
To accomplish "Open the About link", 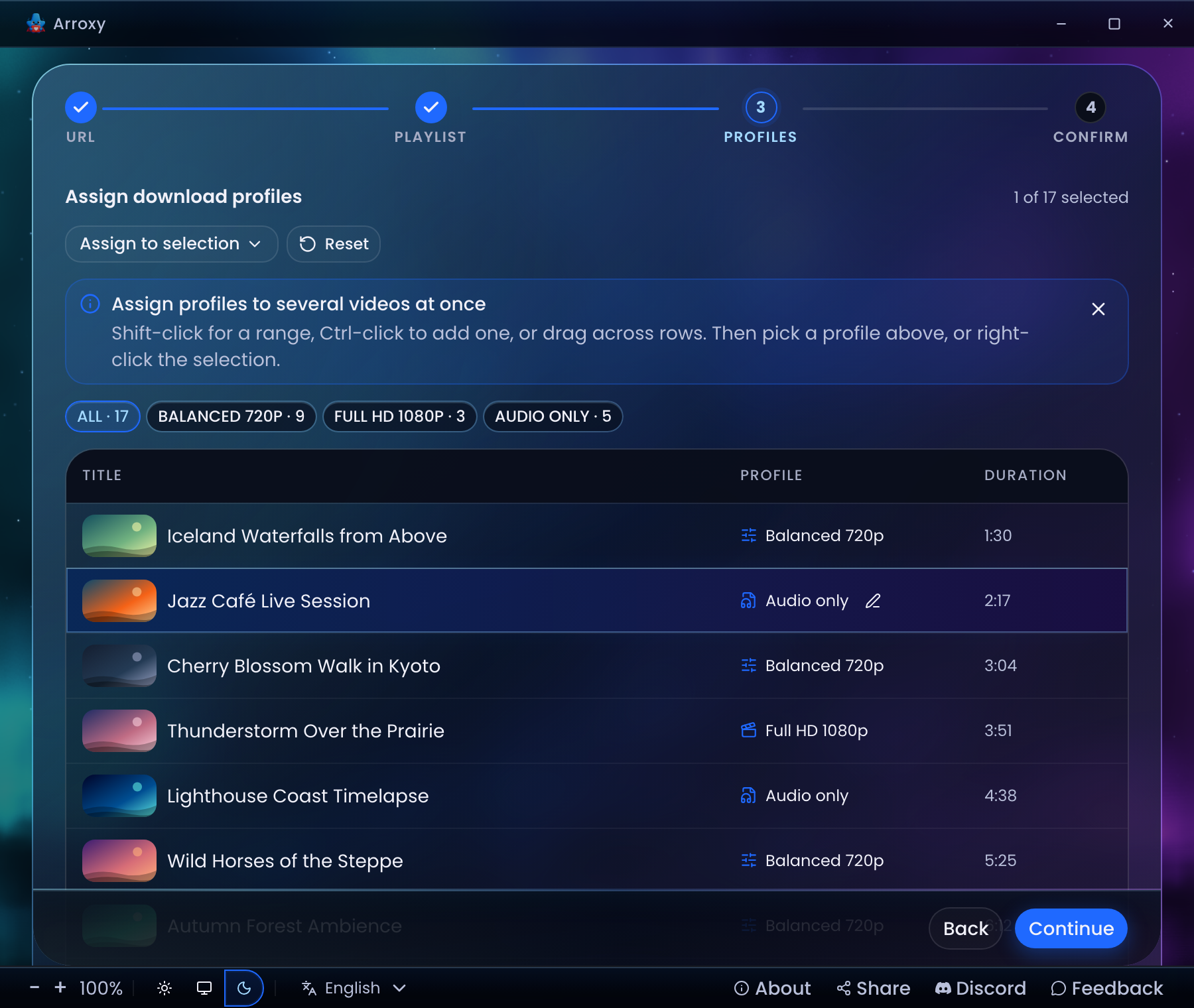I will point(773,988).
